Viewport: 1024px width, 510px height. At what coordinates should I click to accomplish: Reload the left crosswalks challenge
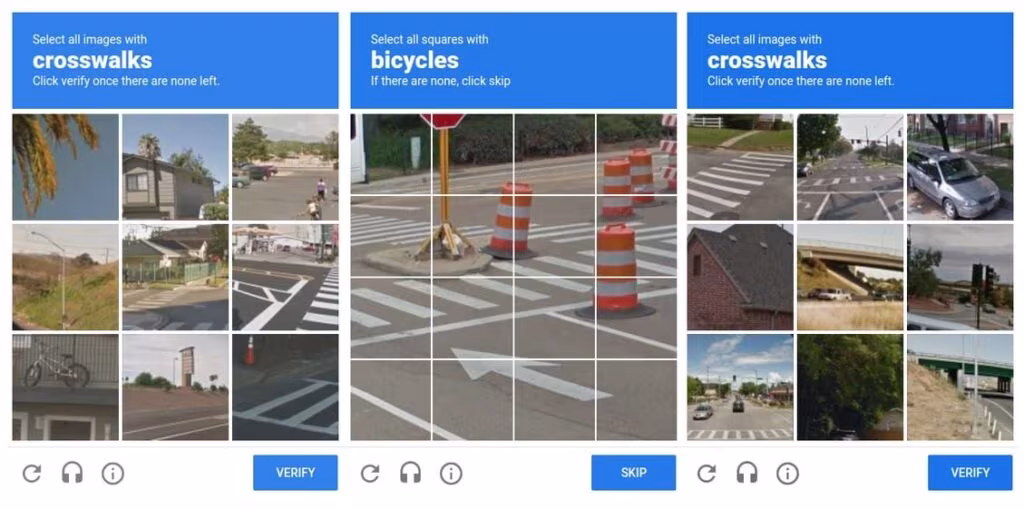[x=31, y=473]
